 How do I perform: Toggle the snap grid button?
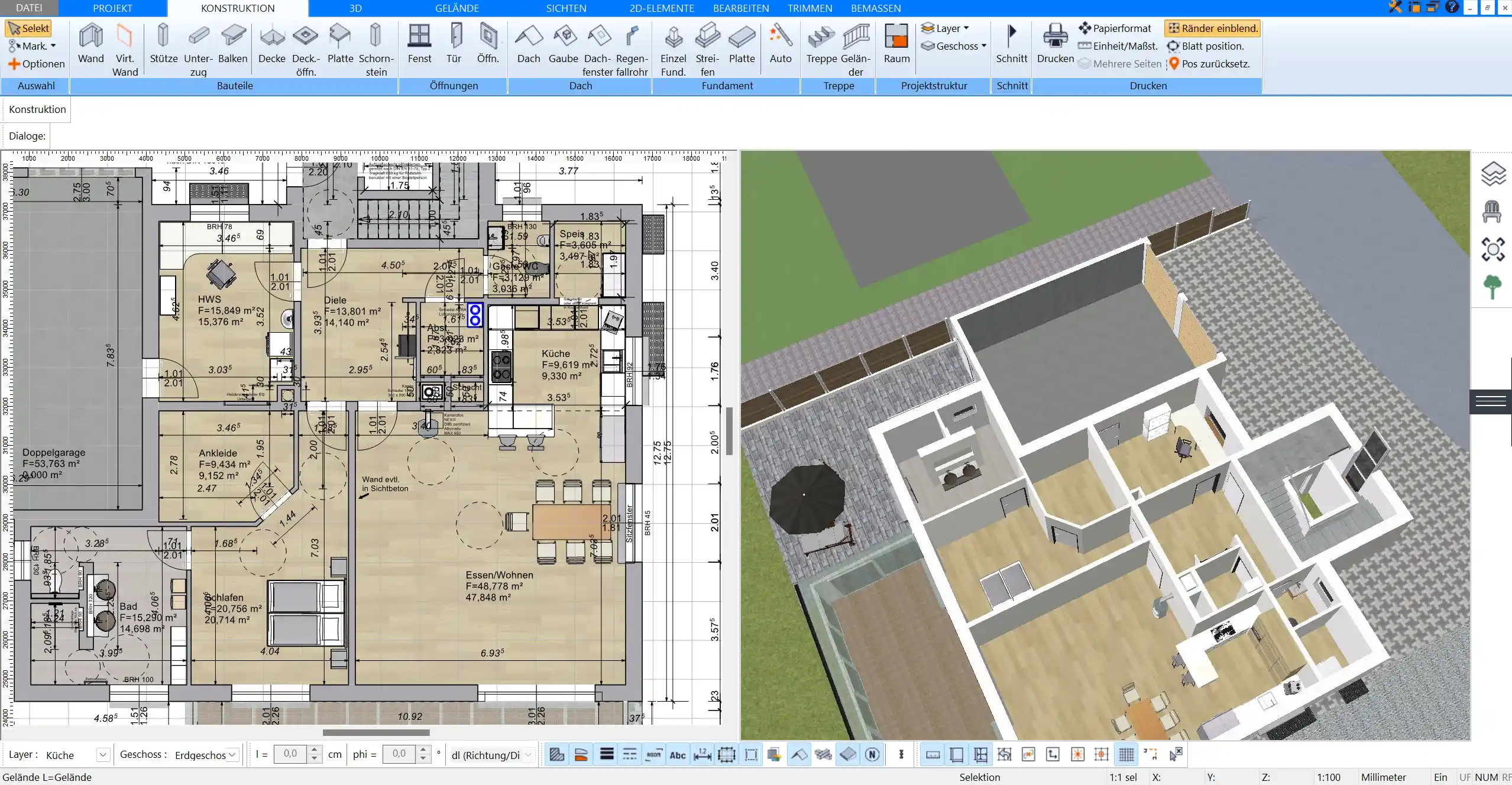tap(1126, 754)
